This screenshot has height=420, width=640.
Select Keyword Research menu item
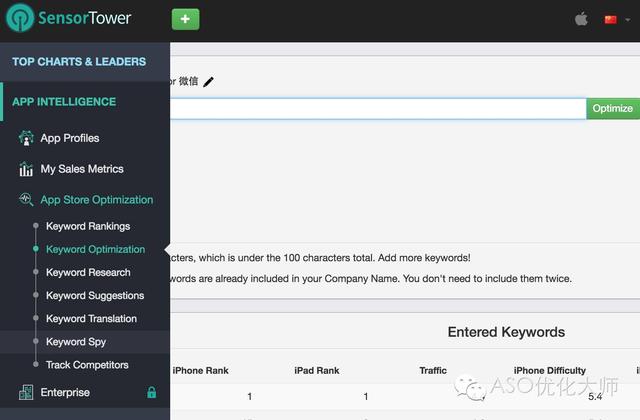click(88, 273)
